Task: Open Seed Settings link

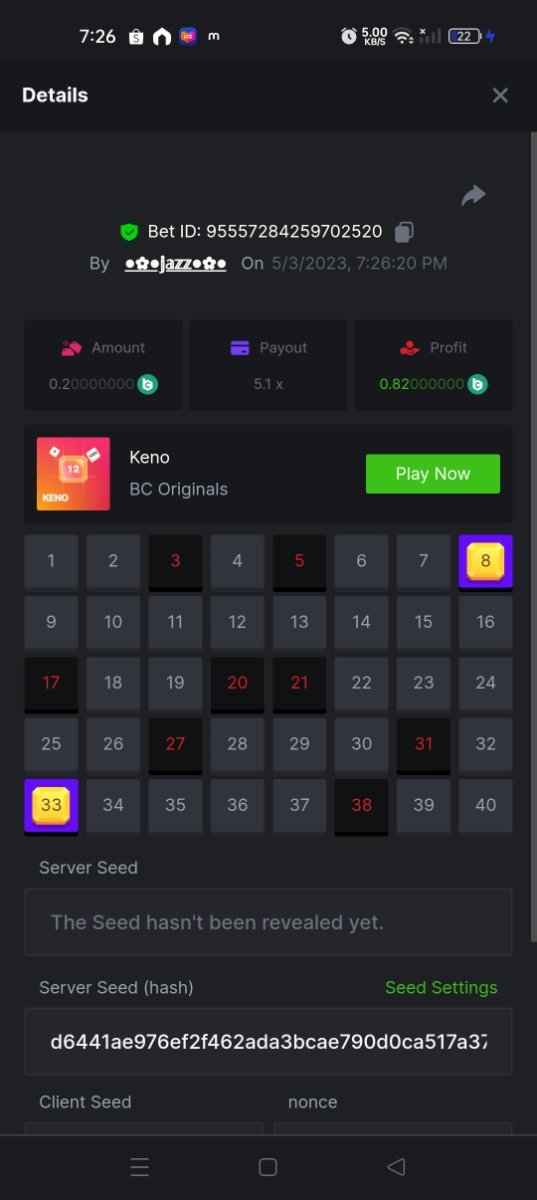Action: pos(441,987)
